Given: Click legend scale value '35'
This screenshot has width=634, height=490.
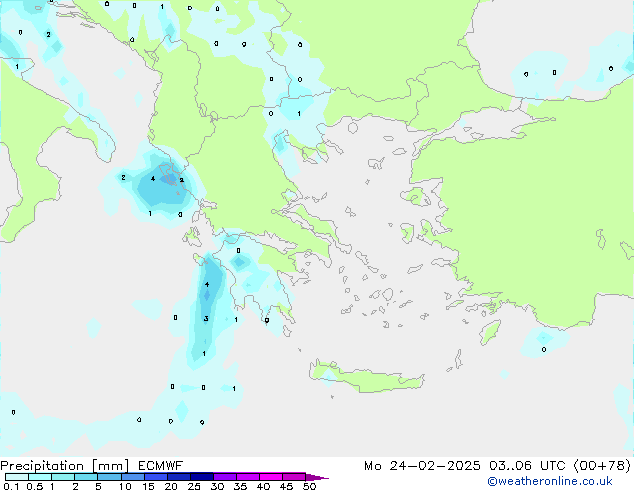Looking at the screenshot, I should coord(240,486).
